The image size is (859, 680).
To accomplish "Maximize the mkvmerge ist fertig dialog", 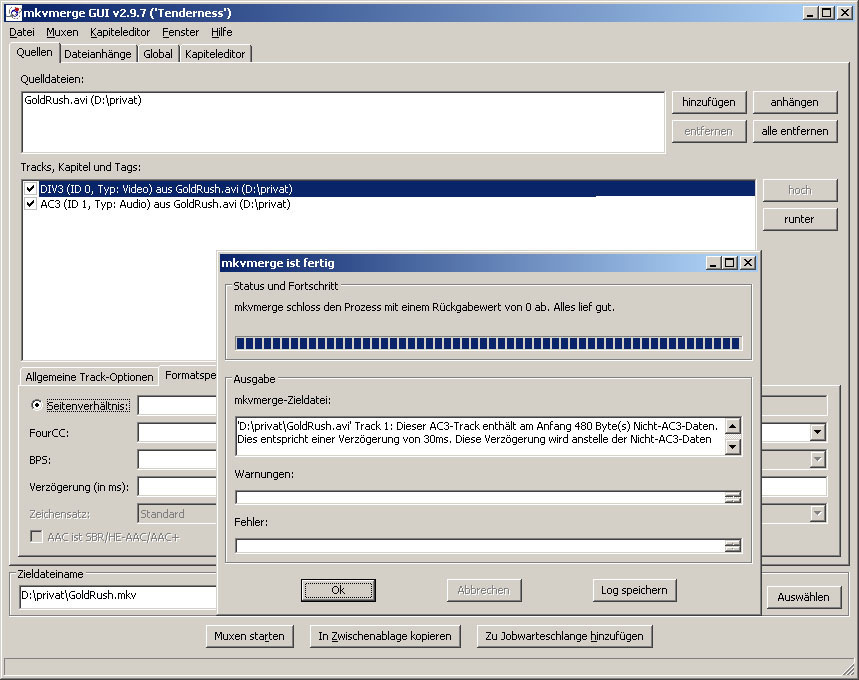I will [x=730, y=263].
